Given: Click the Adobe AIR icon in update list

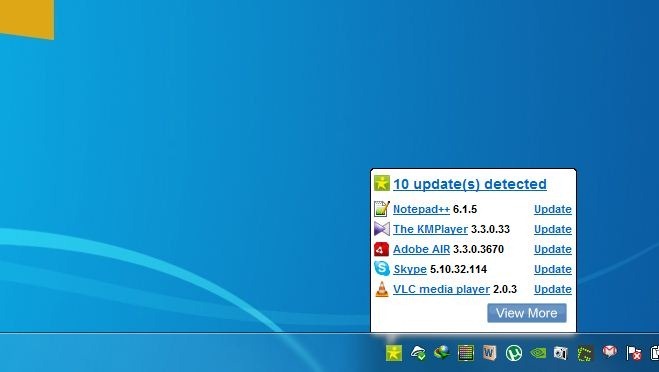Looking at the screenshot, I should (382, 249).
